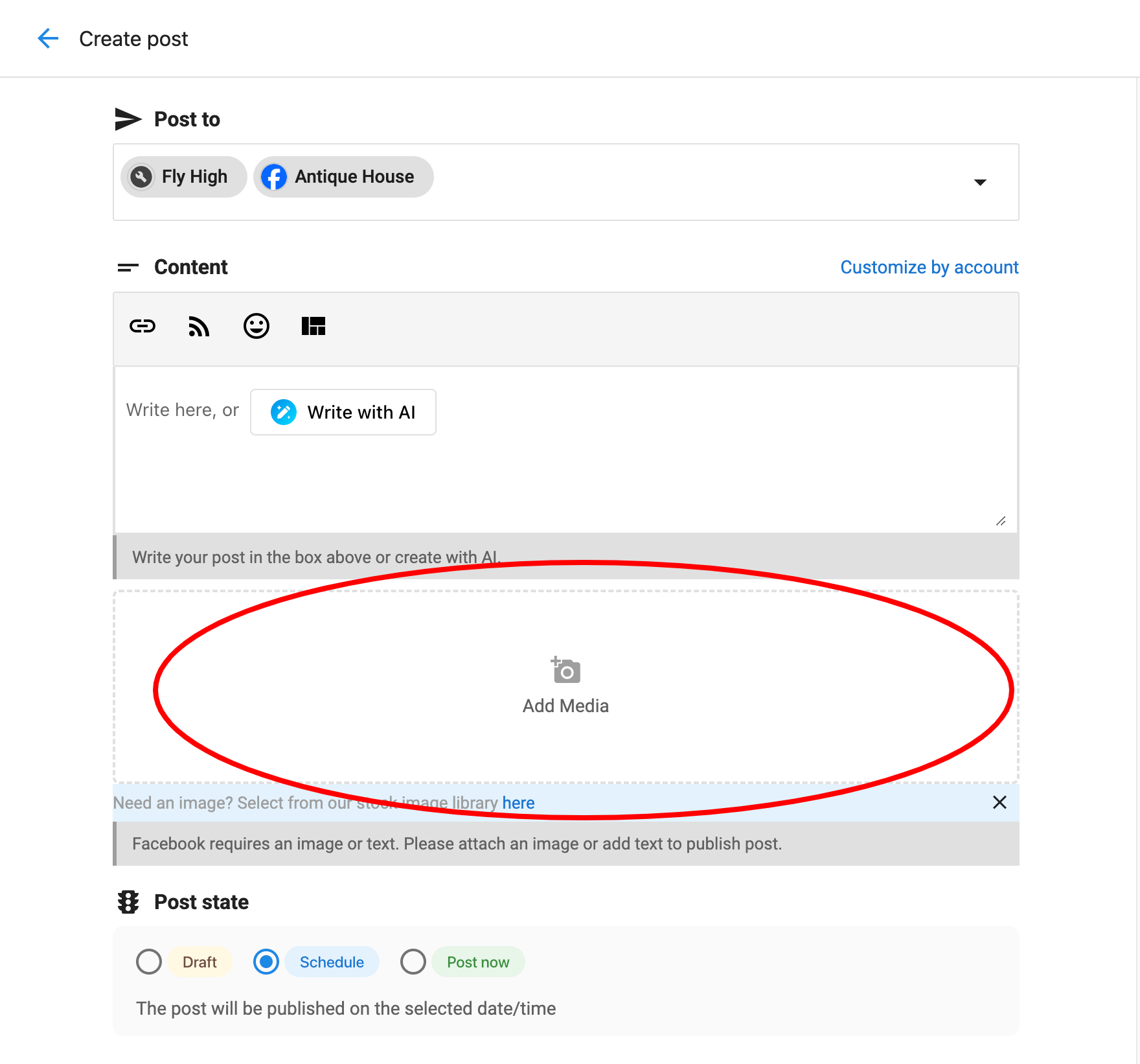
Task: Click the Facebook icon on Antique House chip
Action: pos(274,177)
